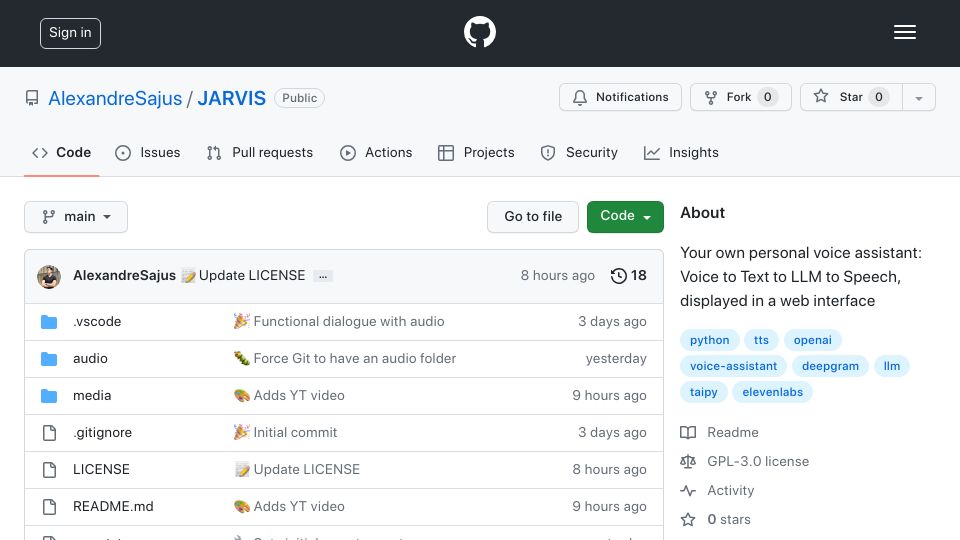Image resolution: width=960 pixels, height=540 pixels.
Task: Open the Readme link in About
Action: 733,432
